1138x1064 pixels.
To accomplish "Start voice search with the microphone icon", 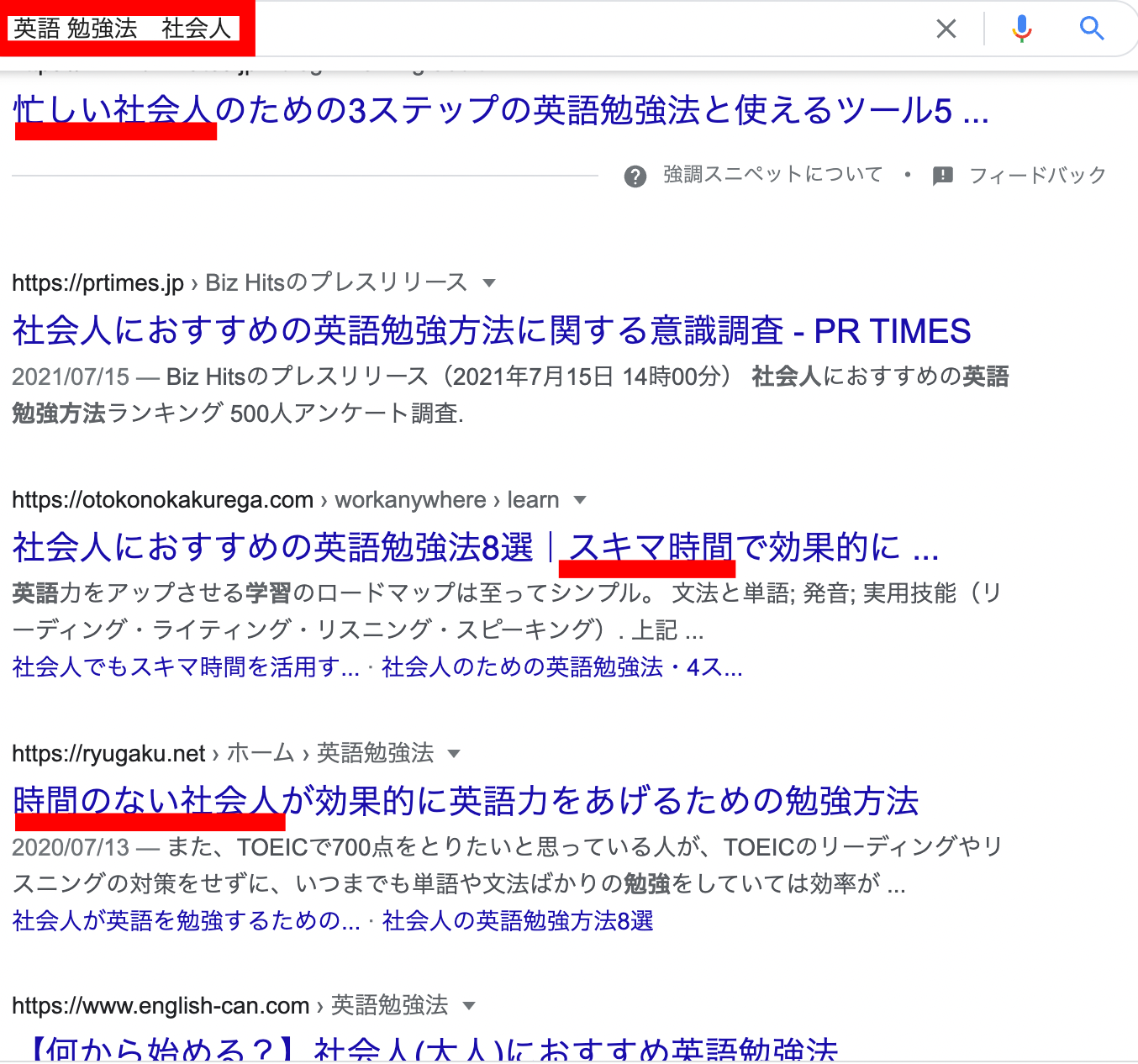I will point(1021,29).
